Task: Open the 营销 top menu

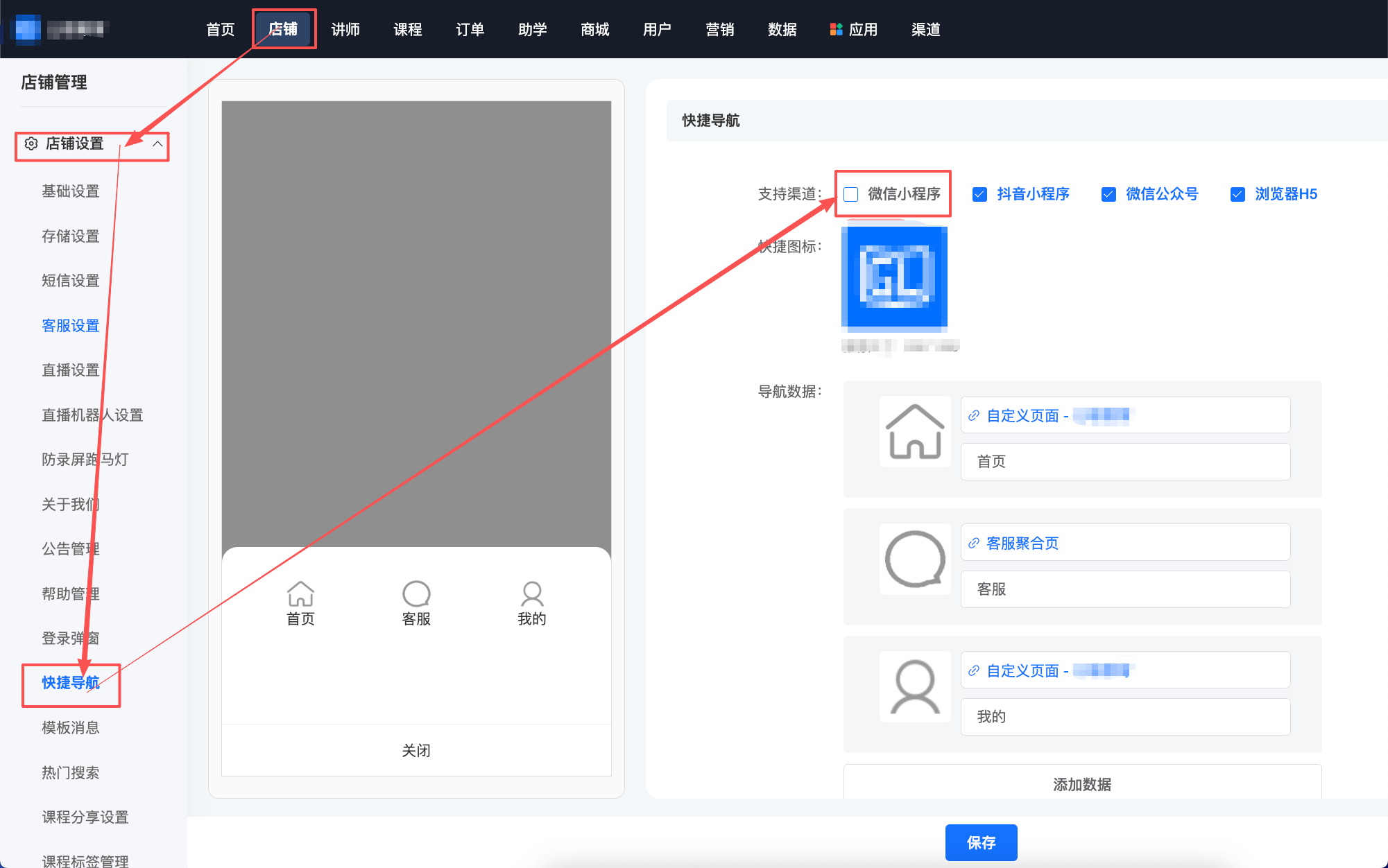Action: [720, 29]
